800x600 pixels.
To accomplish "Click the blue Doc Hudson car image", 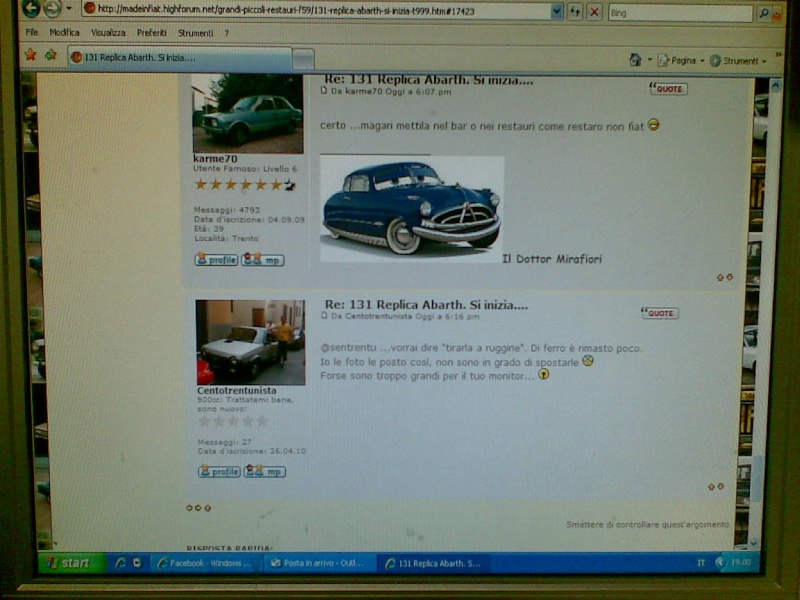I will (411, 209).
